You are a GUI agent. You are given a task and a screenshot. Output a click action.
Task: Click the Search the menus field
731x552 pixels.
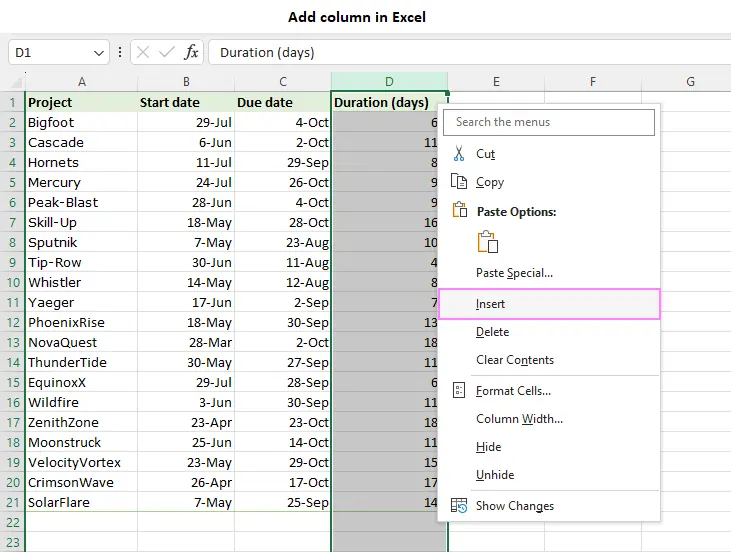[549, 122]
